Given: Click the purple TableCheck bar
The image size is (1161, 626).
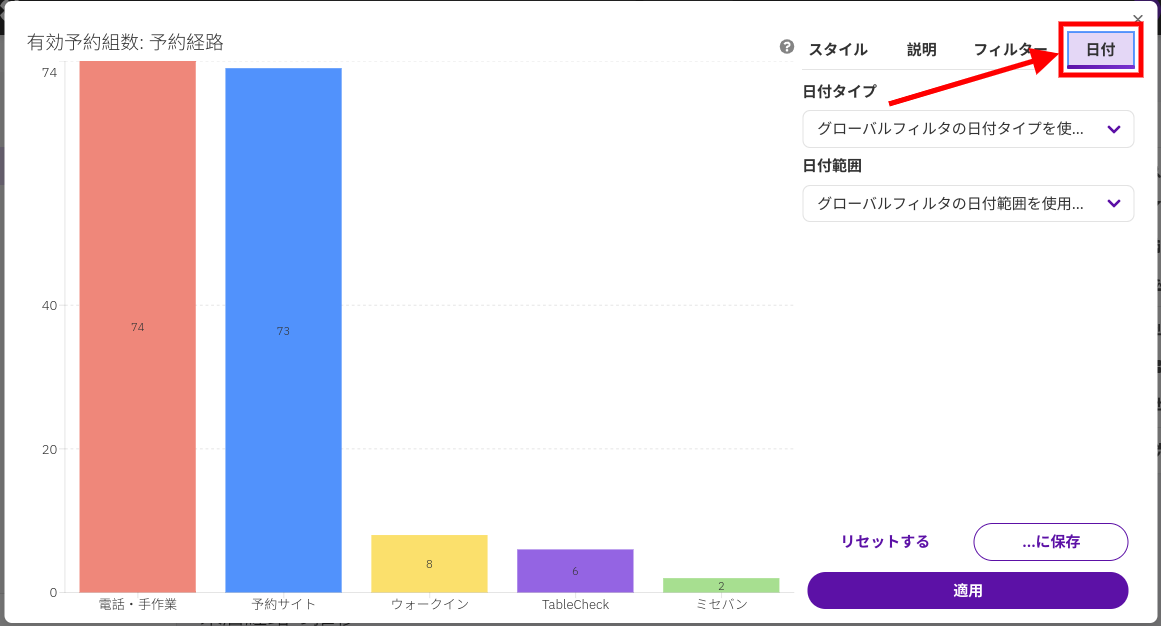Looking at the screenshot, I should (x=575, y=570).
